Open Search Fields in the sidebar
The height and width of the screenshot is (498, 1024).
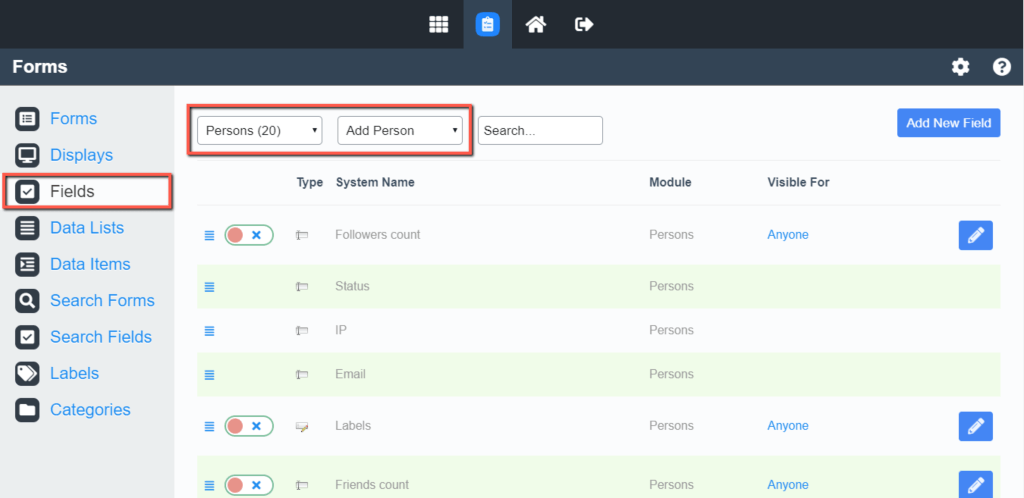coord(101,337)
